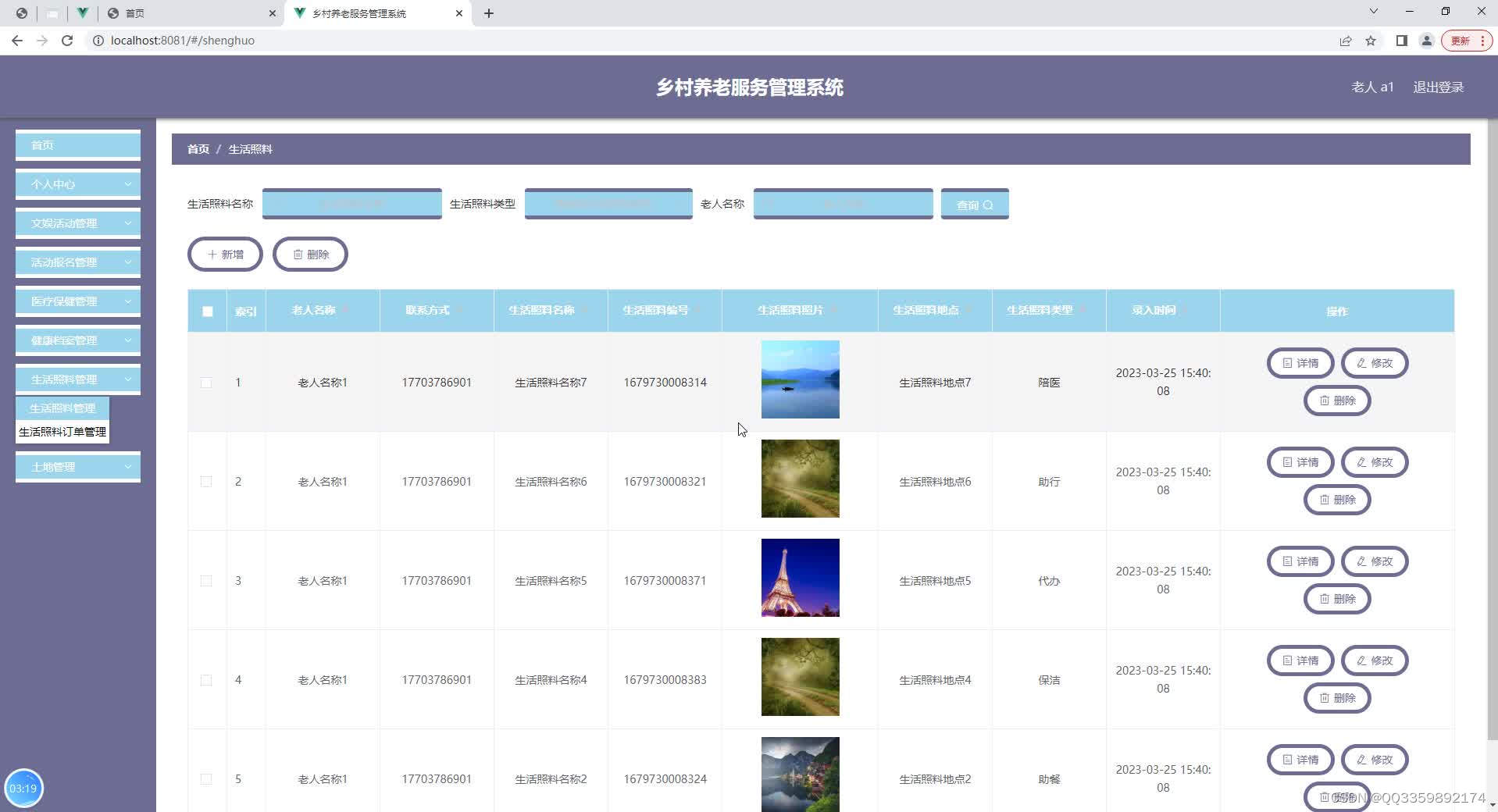Sort by the 生活照料类型 column header
Viewport: 1498px width, 812px height.
click(1048, 311)
